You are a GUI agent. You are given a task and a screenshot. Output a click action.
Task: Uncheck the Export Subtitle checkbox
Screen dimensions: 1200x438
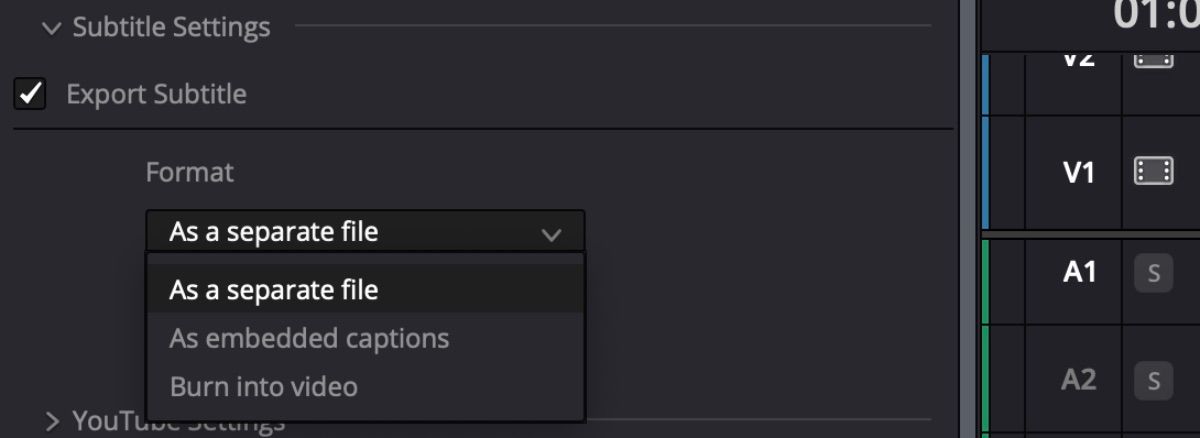(31, 95)
